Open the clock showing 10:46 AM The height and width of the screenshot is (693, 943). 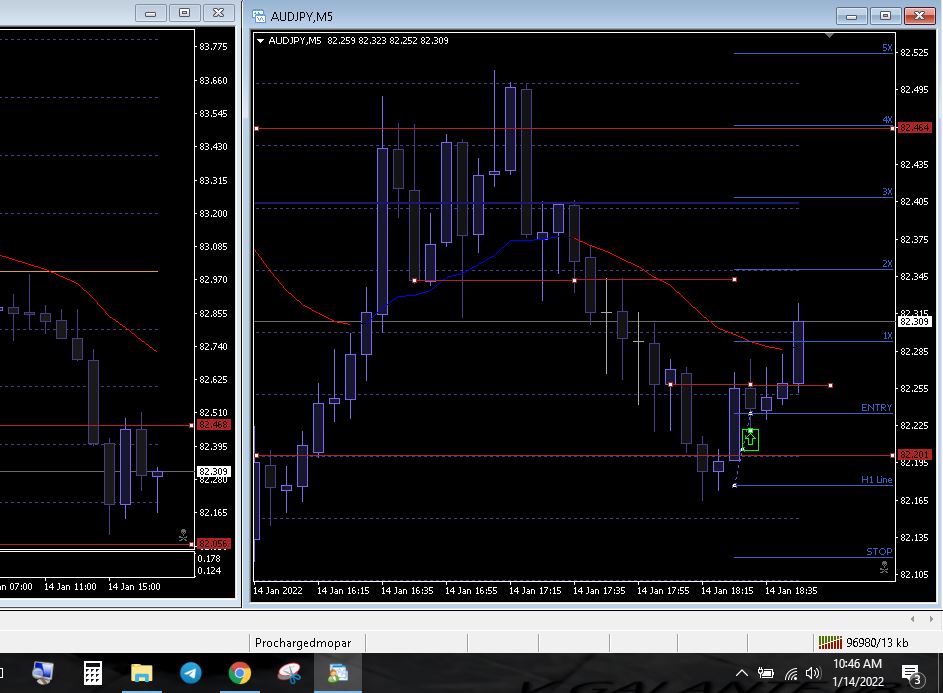pos(857,673)
